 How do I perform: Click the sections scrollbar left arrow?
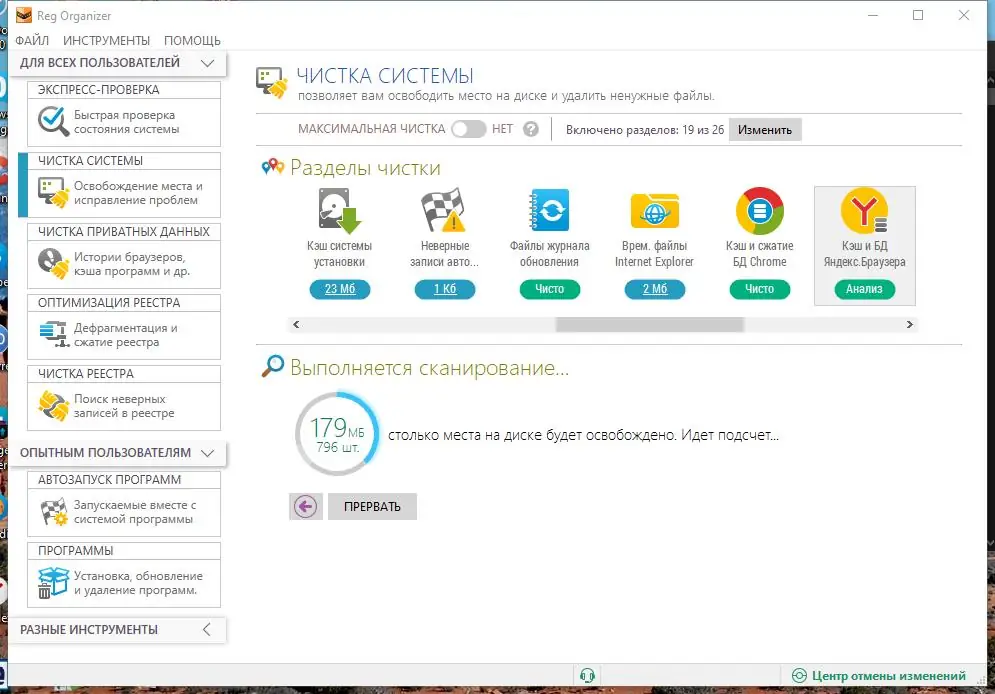296,324
